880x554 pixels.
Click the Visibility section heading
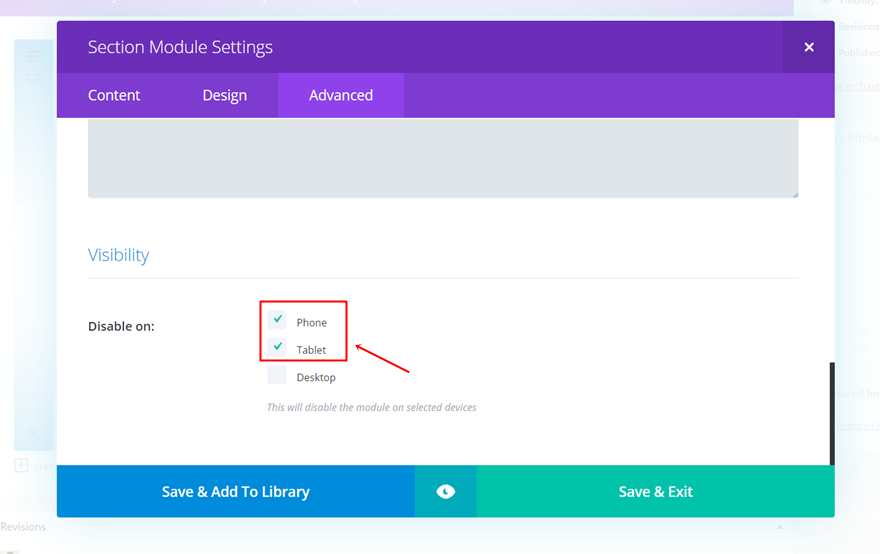[118, 255]
